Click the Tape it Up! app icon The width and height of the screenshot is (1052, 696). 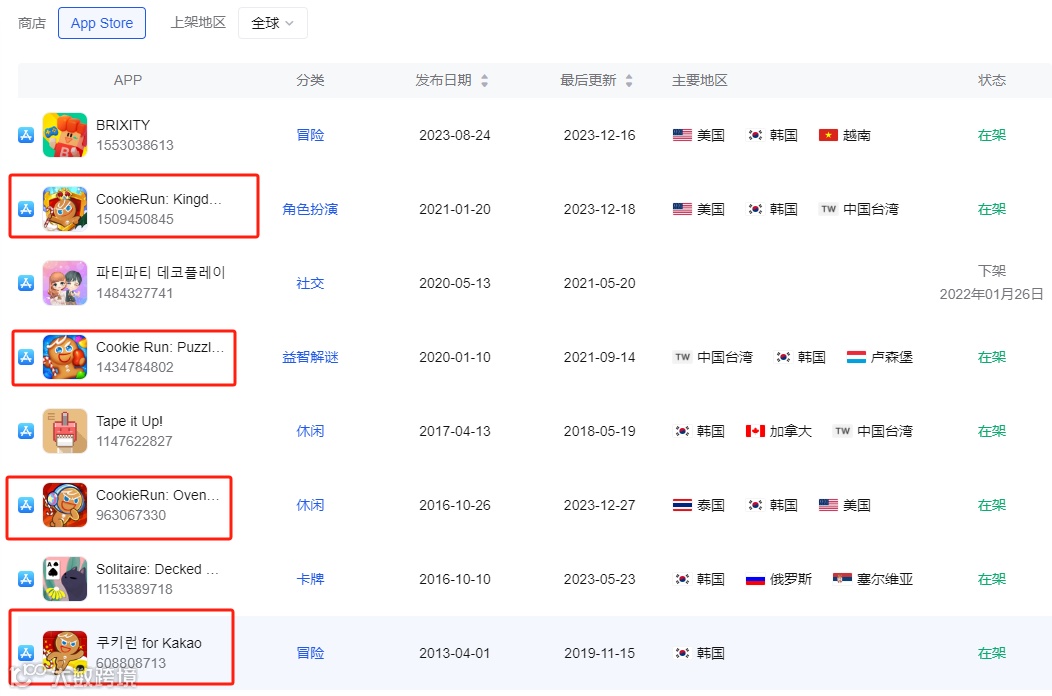pyautogui.click(x=65, y=431)
